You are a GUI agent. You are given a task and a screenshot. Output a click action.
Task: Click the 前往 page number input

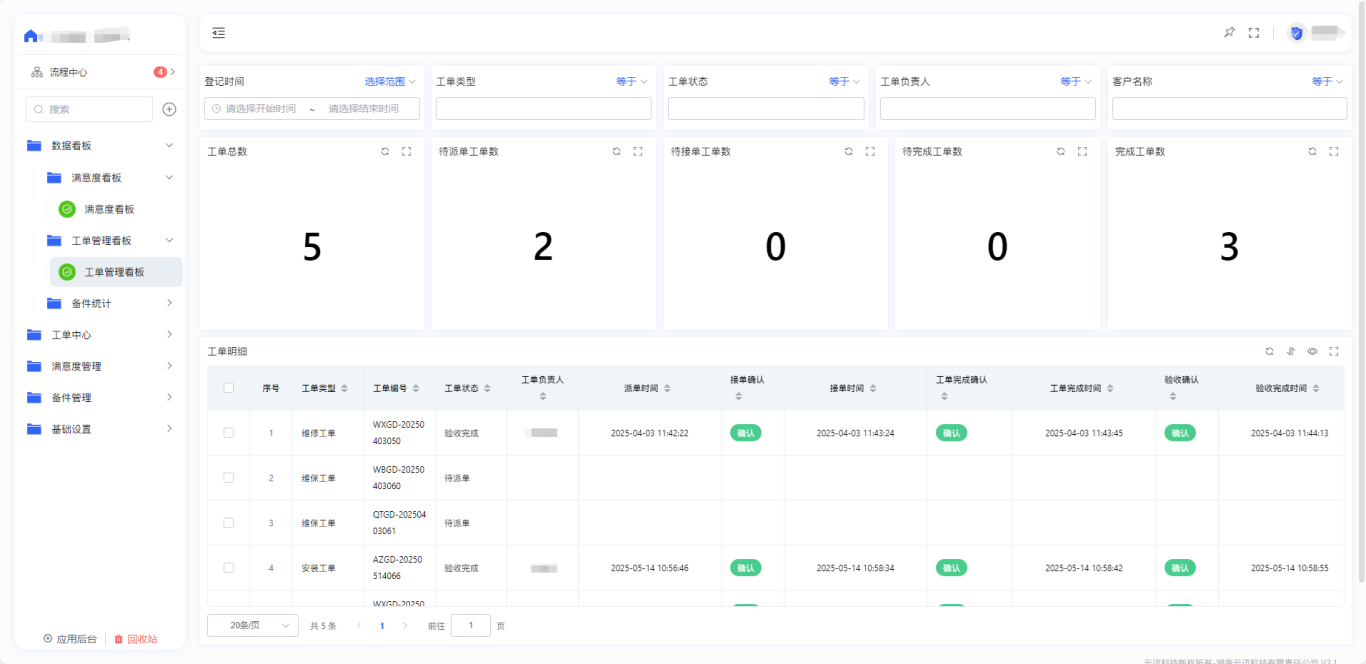click(470, 625)
